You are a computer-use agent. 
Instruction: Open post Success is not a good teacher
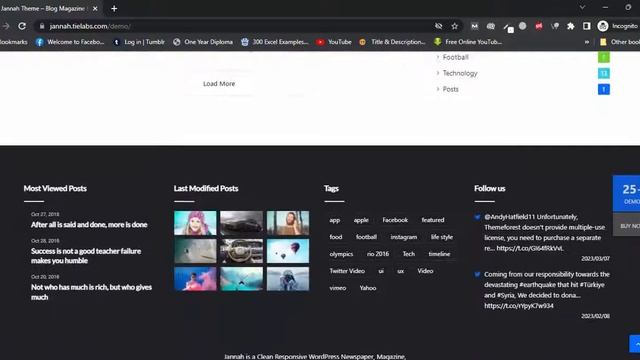click(x=86, y=256)
